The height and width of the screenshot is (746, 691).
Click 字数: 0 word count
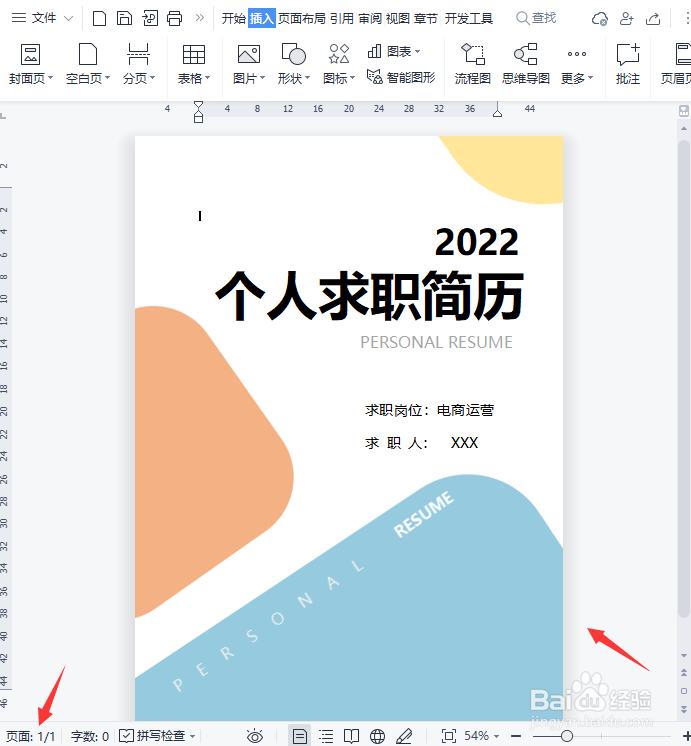tap(90, 736)
